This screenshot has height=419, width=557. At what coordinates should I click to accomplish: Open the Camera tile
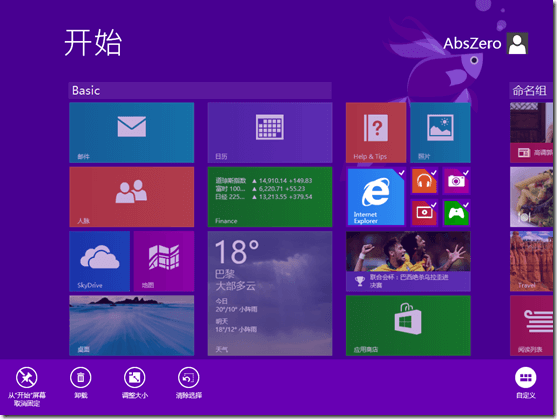click(456, 181)
